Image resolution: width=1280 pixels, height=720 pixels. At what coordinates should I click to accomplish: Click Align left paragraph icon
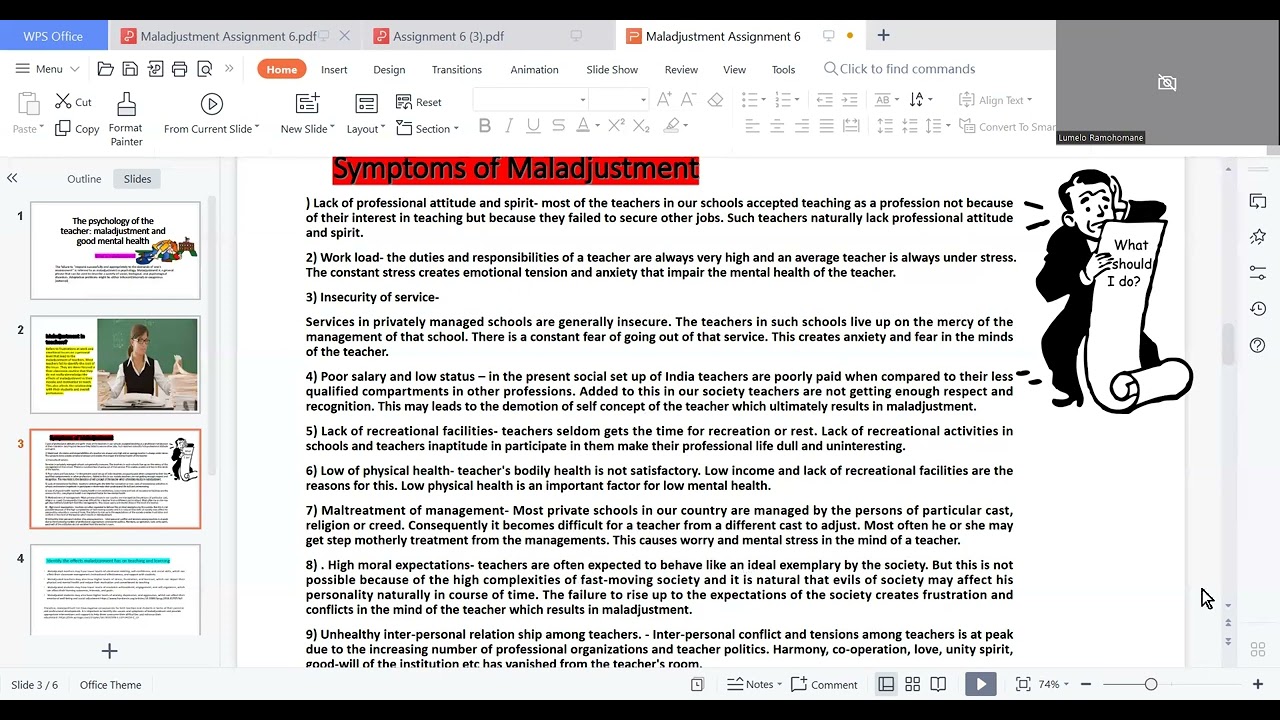point(753,126)
